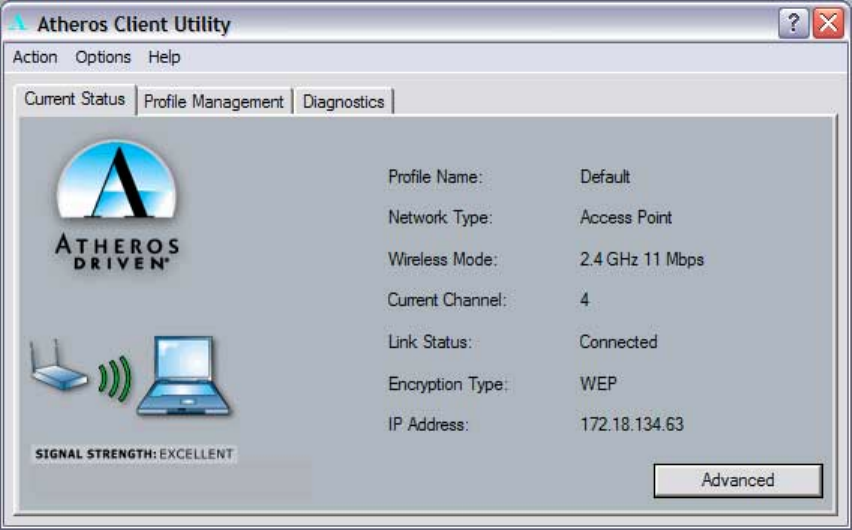Open the Action menu

35,57
